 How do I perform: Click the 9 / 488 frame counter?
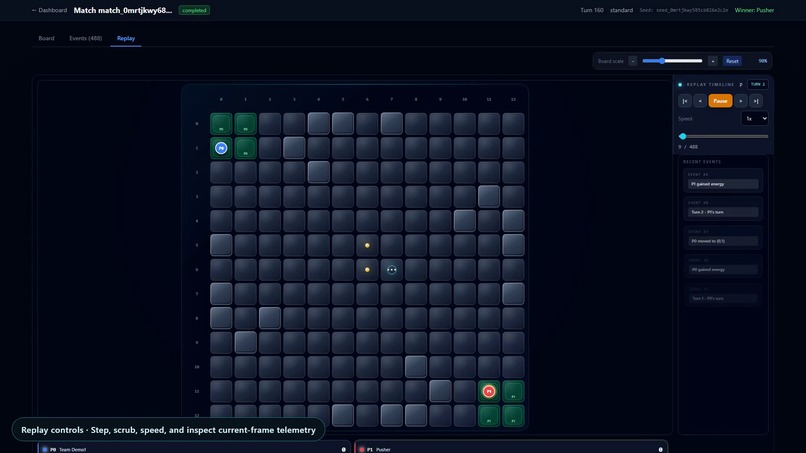click(688, 147)
